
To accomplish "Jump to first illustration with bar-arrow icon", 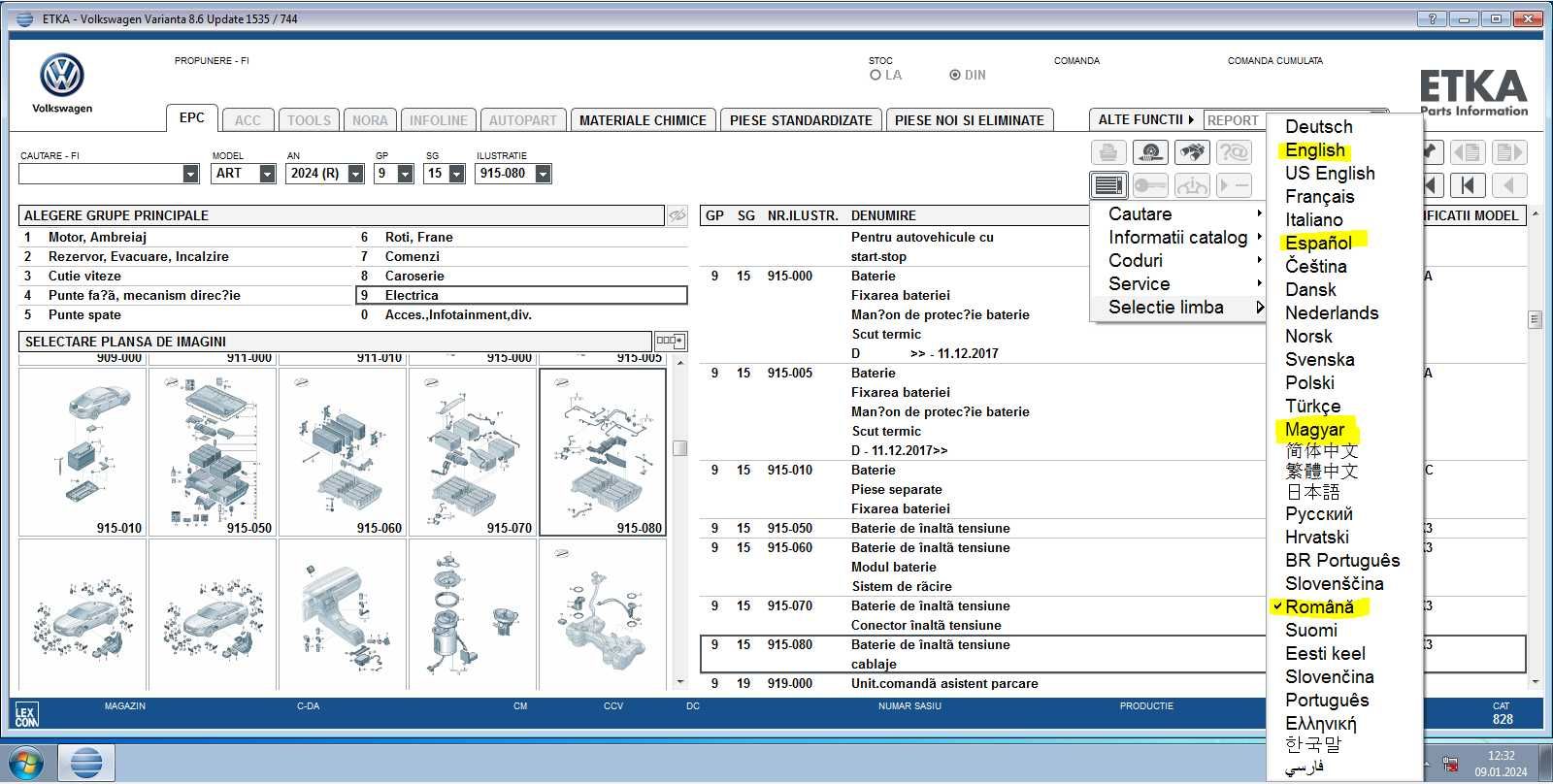I will click(x=1467, y=185).
